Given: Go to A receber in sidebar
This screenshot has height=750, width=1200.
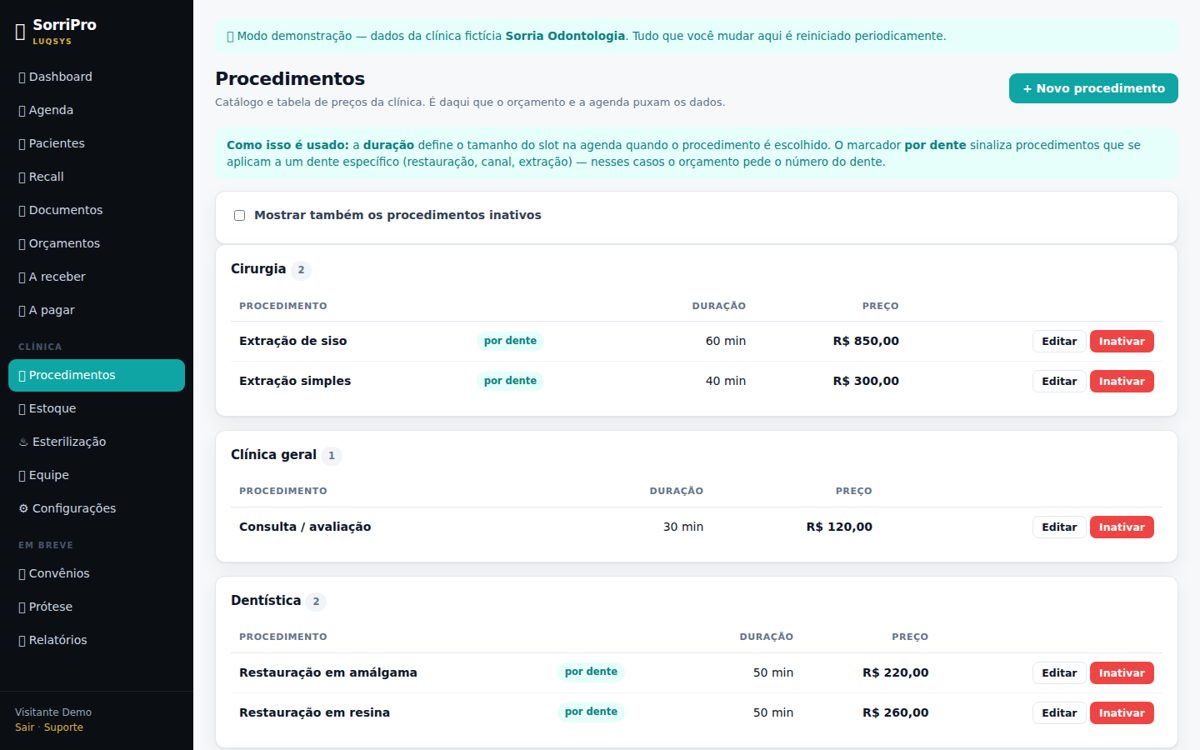Looking at the screenshot, I should [x=96, y=277].
